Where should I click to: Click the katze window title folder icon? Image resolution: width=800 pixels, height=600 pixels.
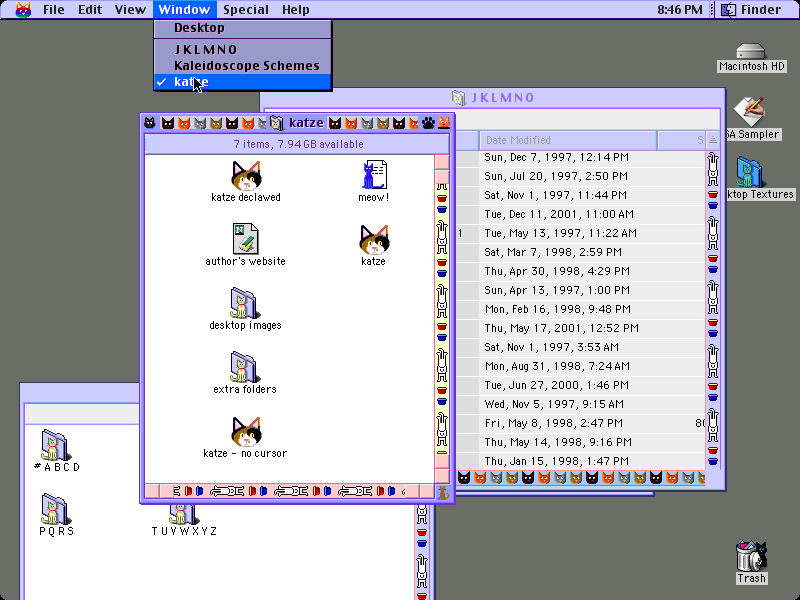[x=277, y=123]
